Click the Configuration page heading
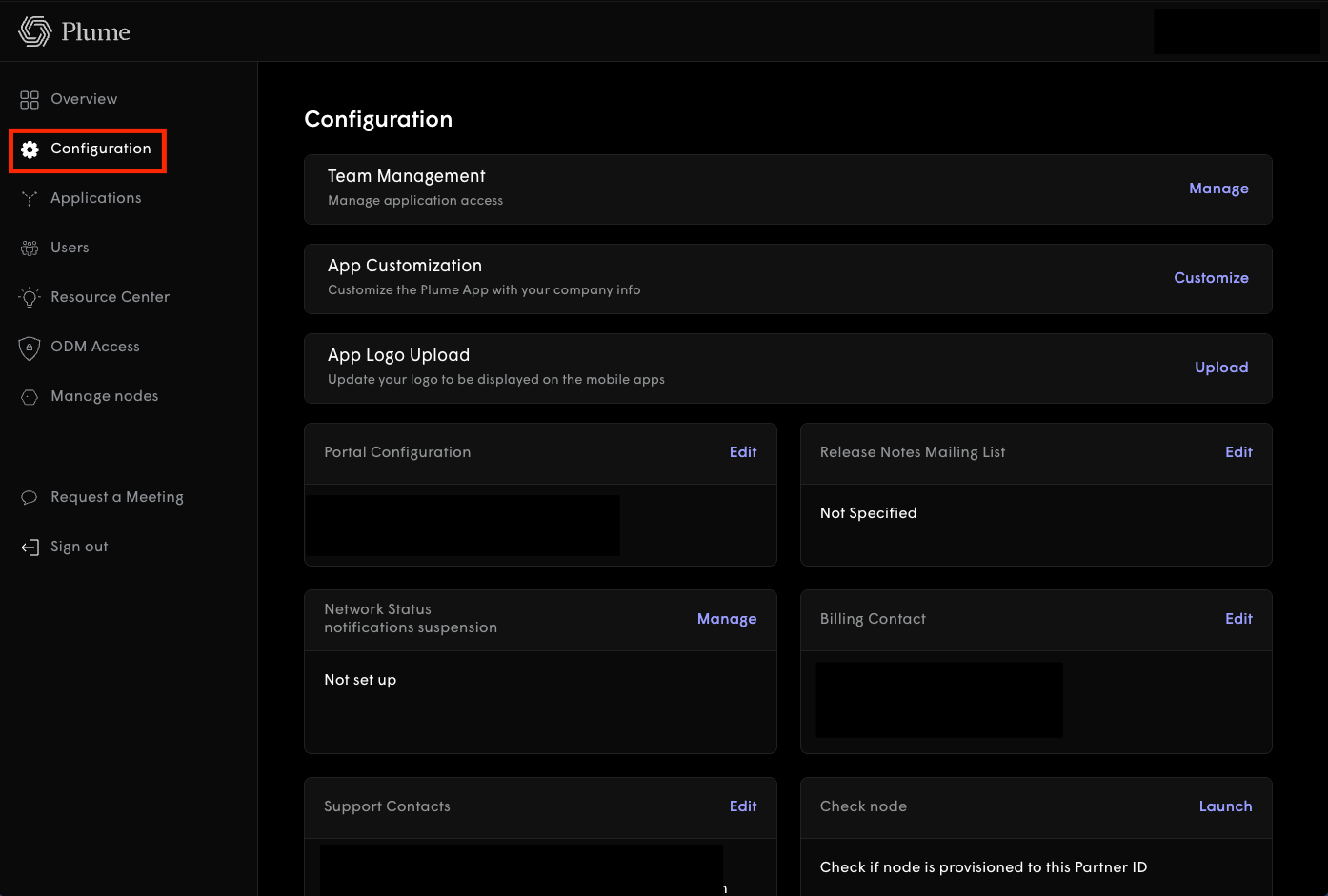This screenshot has height=896, width=1328. [378, 119]
